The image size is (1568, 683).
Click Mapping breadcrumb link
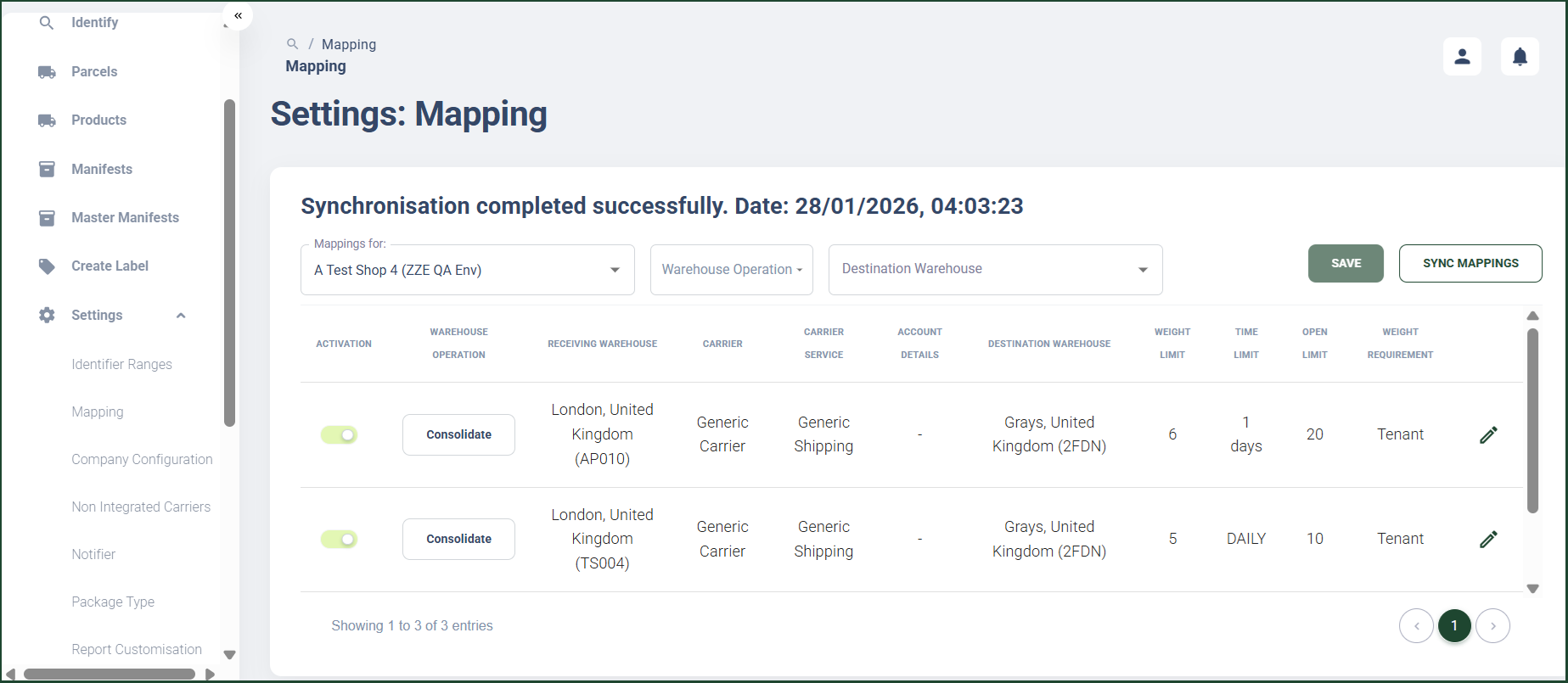[x=349, y=44]
